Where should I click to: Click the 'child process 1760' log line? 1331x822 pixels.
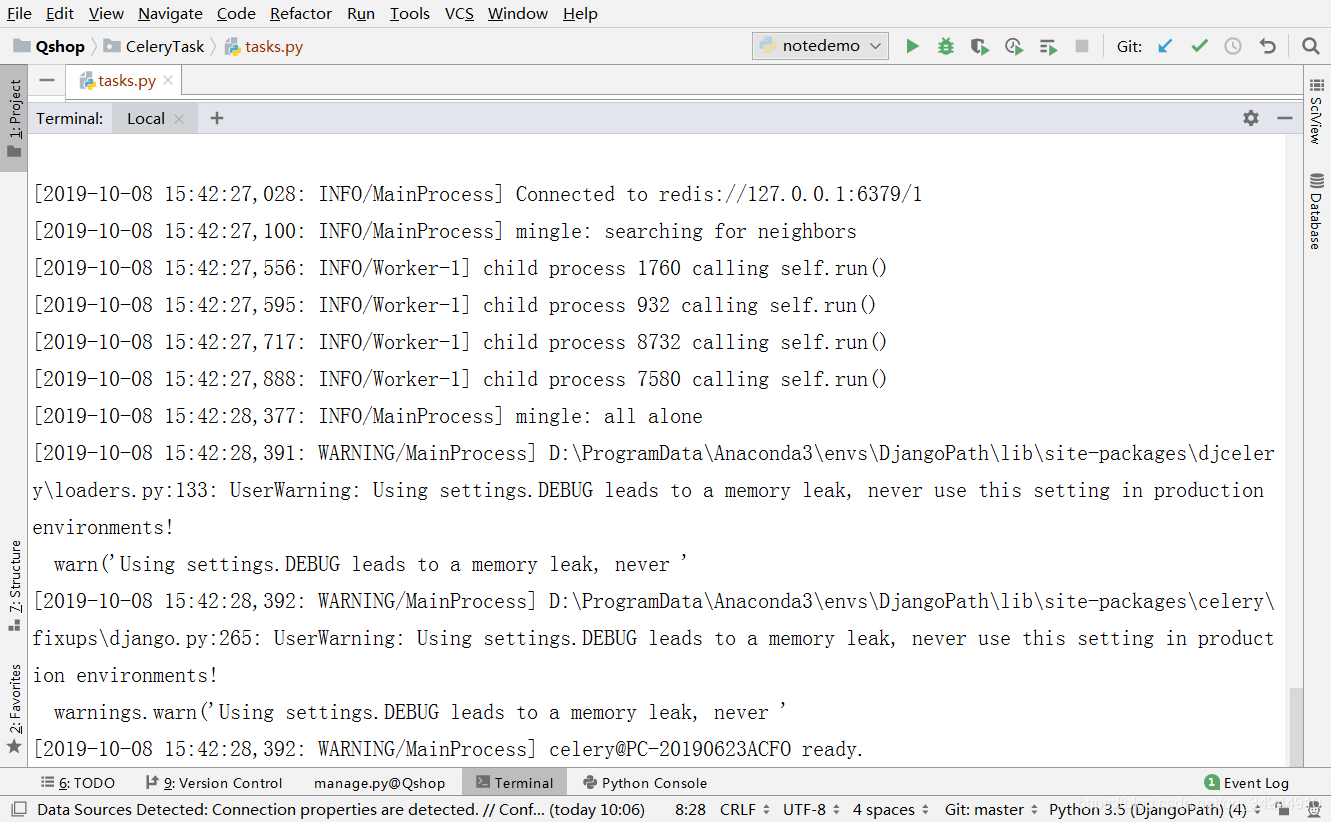coord(460,268)
